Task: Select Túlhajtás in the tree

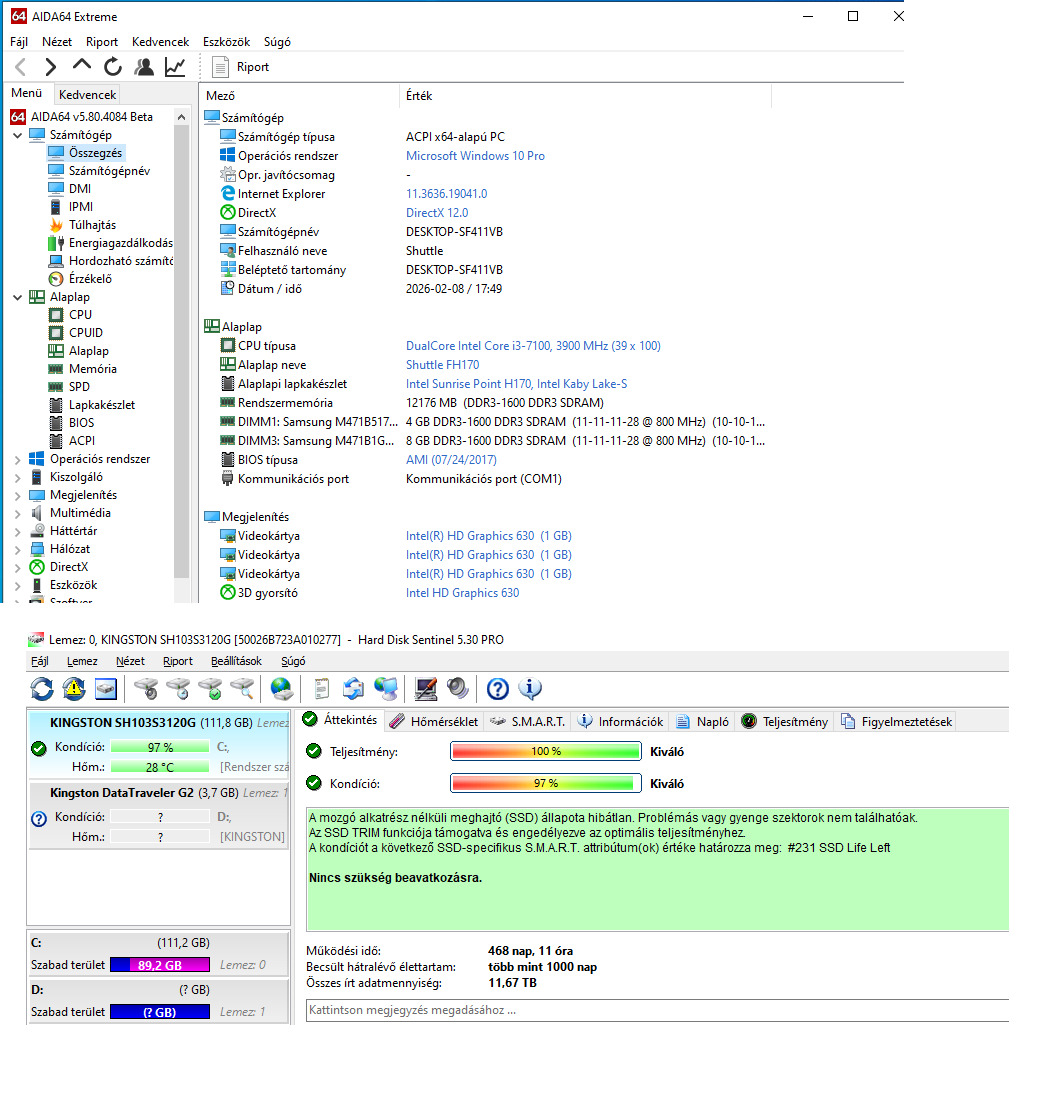Action: [92, 225]
